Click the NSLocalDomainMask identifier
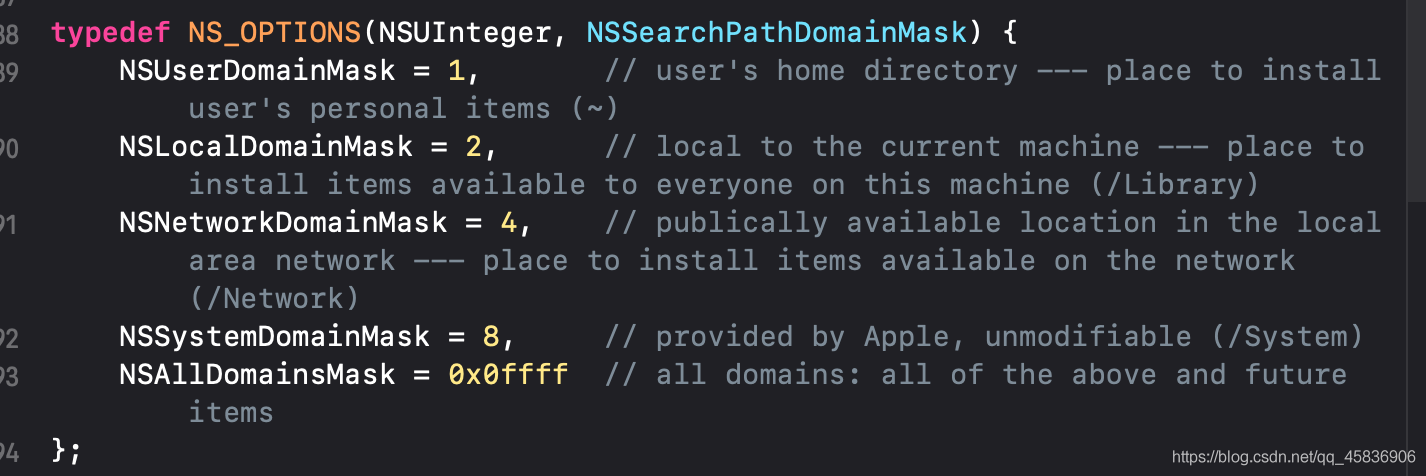 (266, 147)
